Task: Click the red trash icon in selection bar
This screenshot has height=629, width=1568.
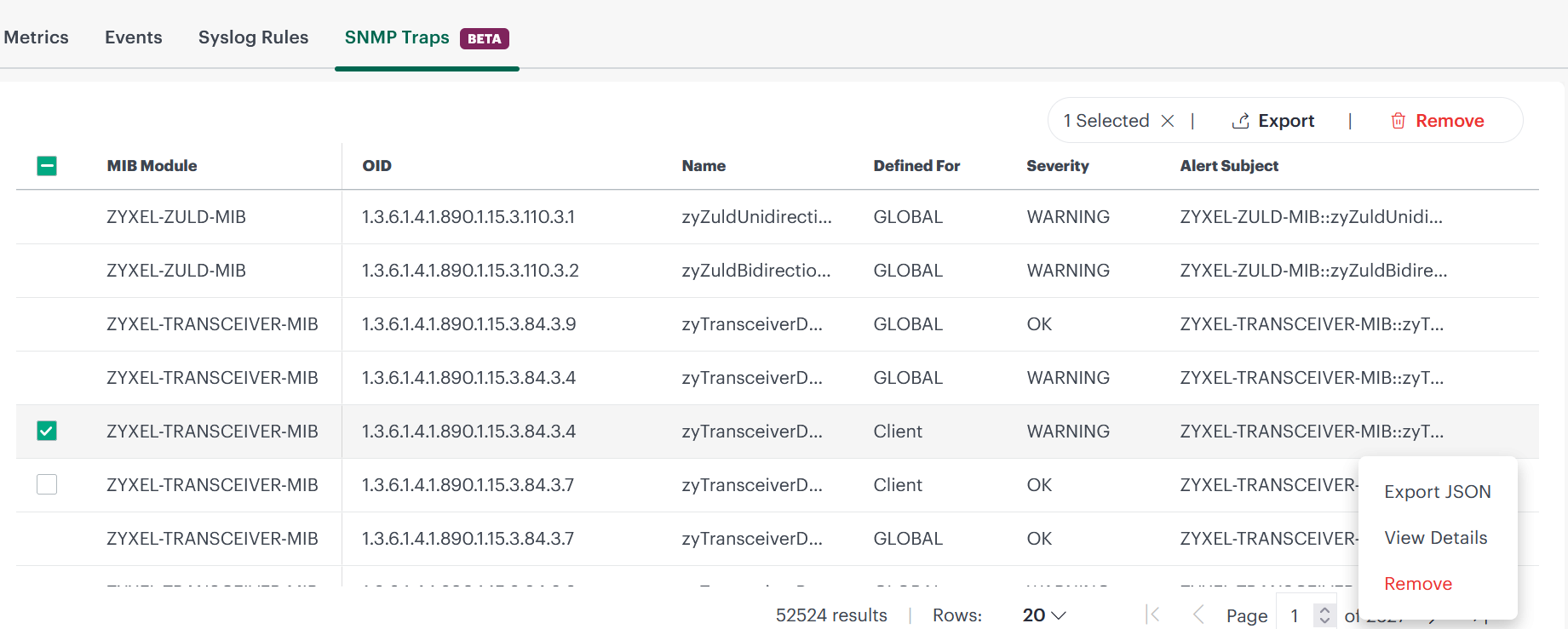Action: coord(1398,121)
